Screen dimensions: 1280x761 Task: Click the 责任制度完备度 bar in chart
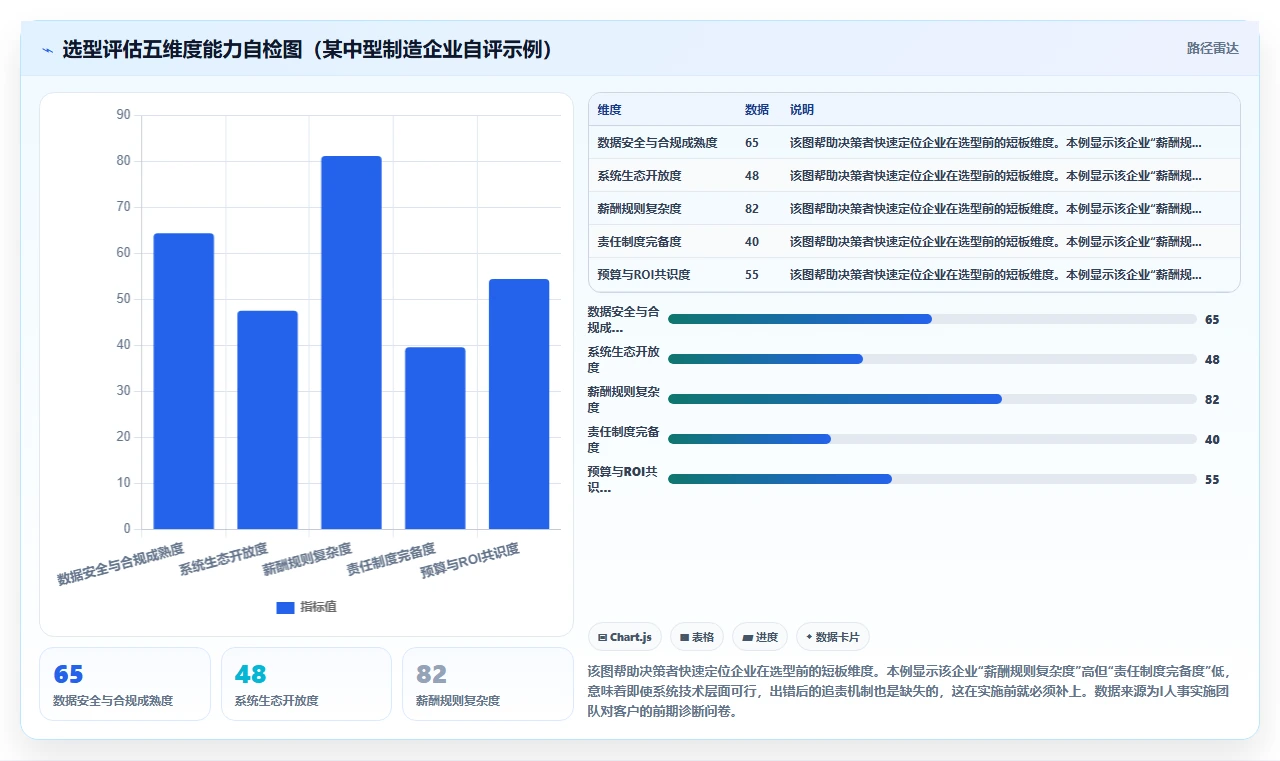click(435, 438)
